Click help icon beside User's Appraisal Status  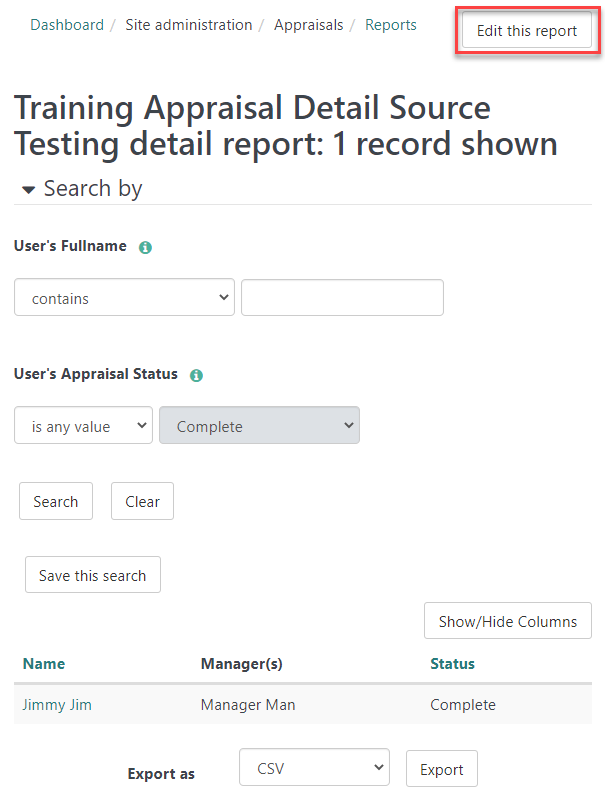196,375
